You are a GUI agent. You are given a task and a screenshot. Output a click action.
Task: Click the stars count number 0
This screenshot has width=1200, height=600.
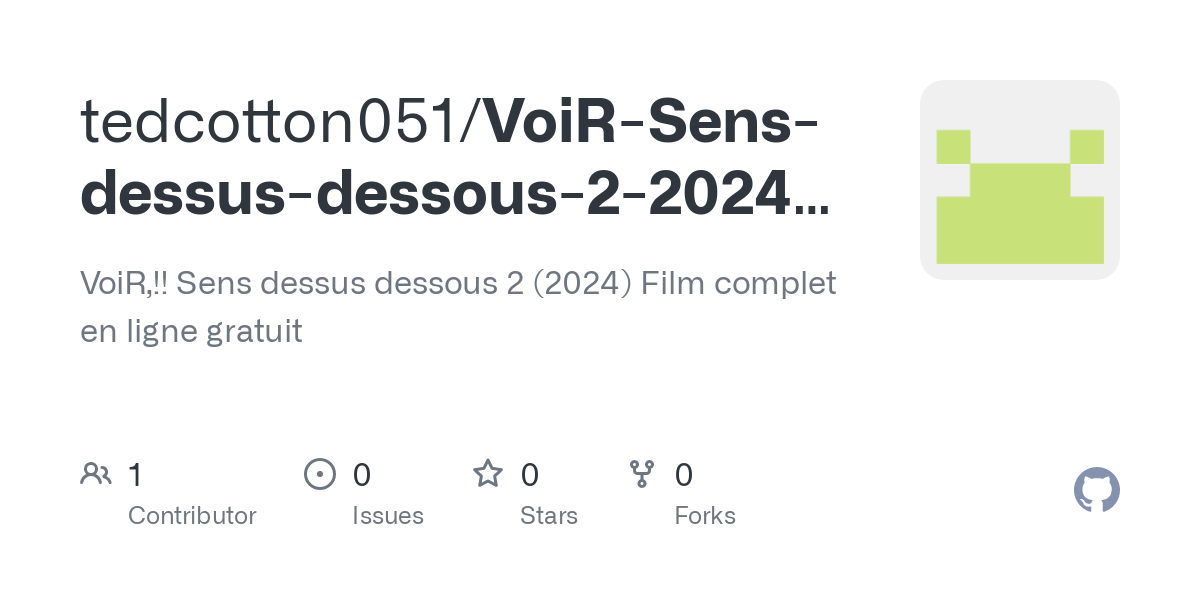(x=530, y=474)
